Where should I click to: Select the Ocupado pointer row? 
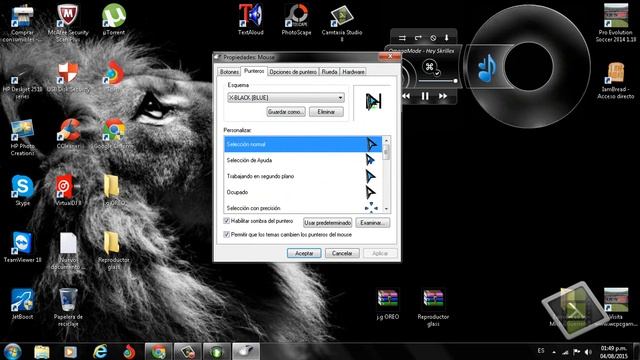click(303, 192)
